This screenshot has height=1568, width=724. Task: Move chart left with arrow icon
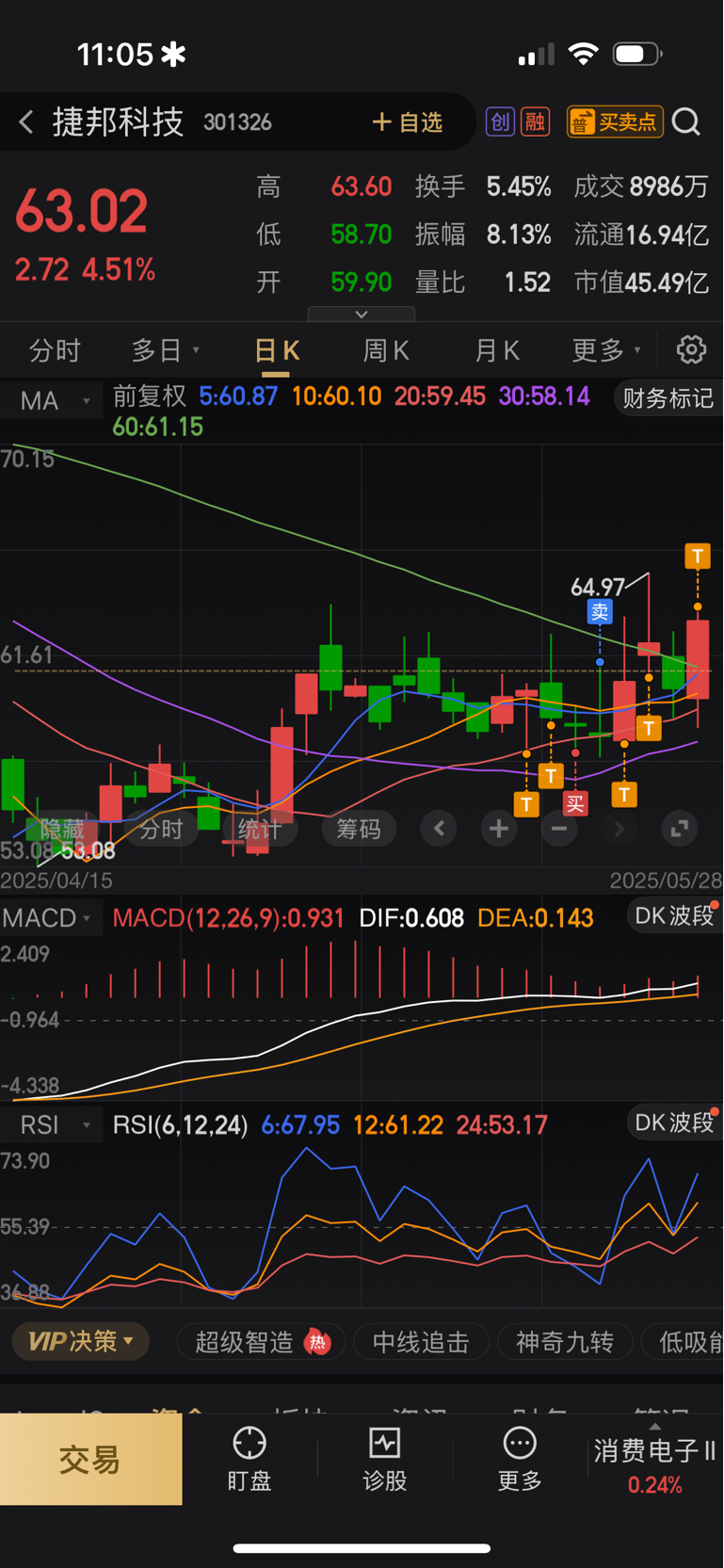point(439,829)
